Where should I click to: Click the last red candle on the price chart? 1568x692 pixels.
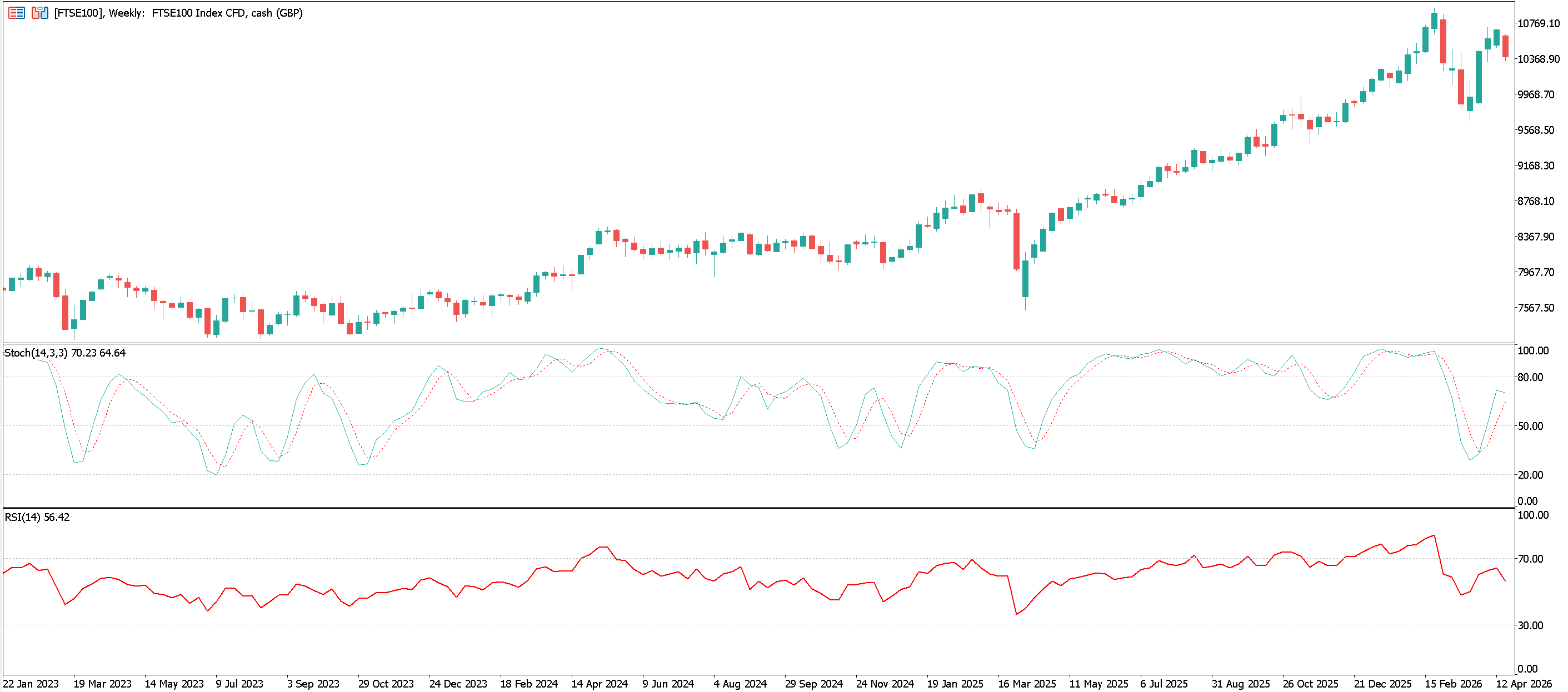click(x=1505, y=46)
